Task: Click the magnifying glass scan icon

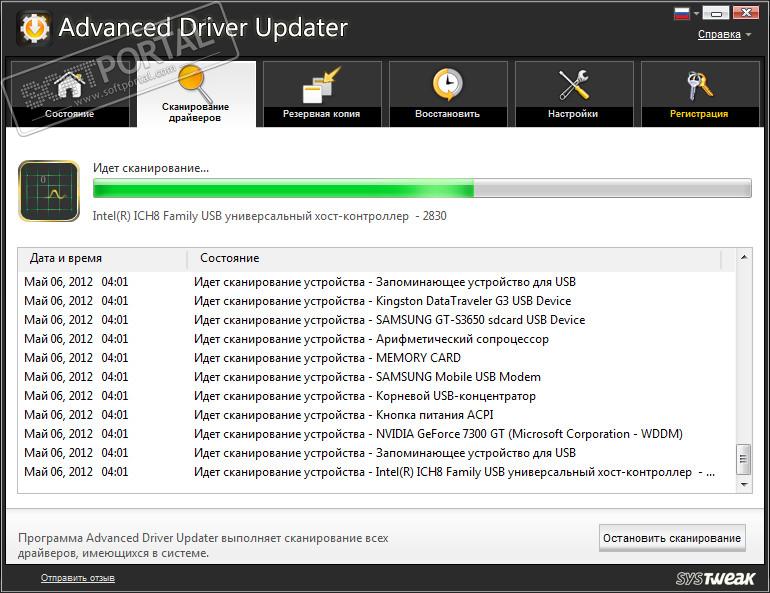Action: click(195, 82)
